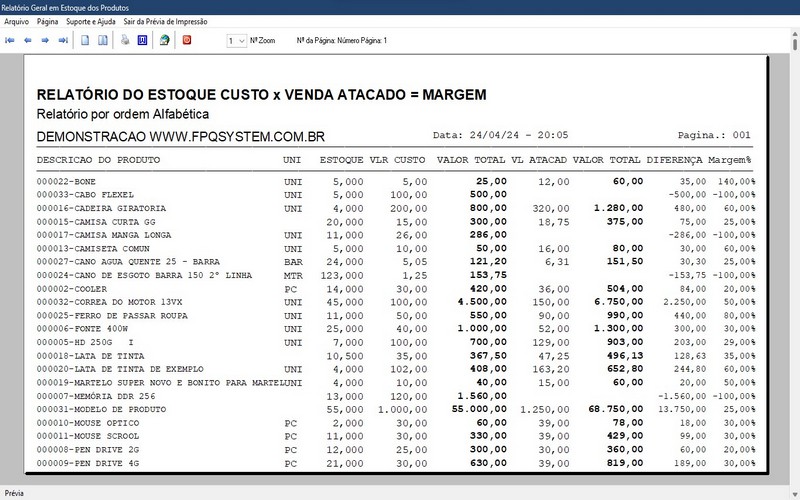Switch to two-page view icon

(x=103, y=40)
